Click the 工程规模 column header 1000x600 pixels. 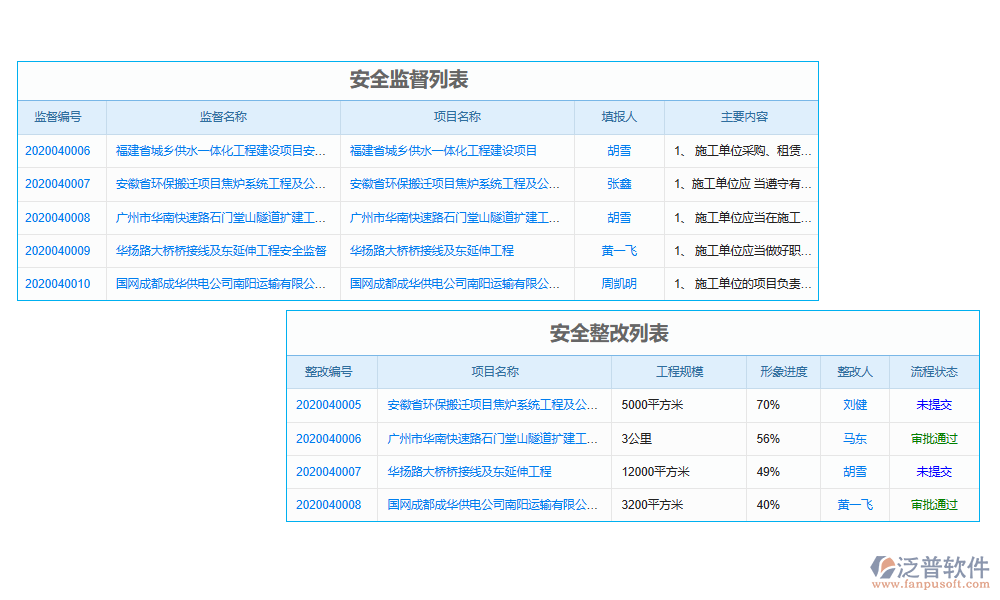(x=679, y=372)
